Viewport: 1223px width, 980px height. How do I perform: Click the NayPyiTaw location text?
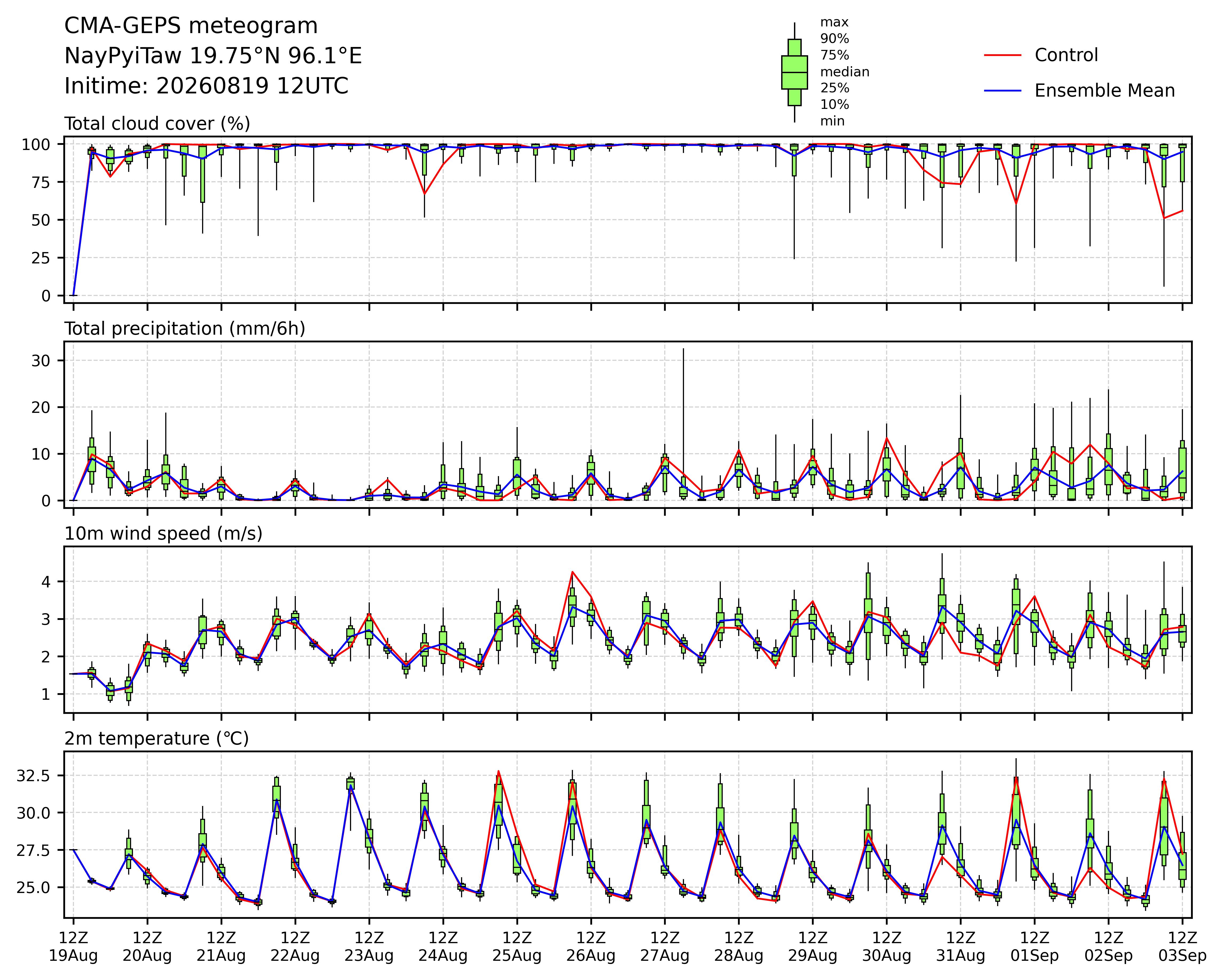point(213,56)
